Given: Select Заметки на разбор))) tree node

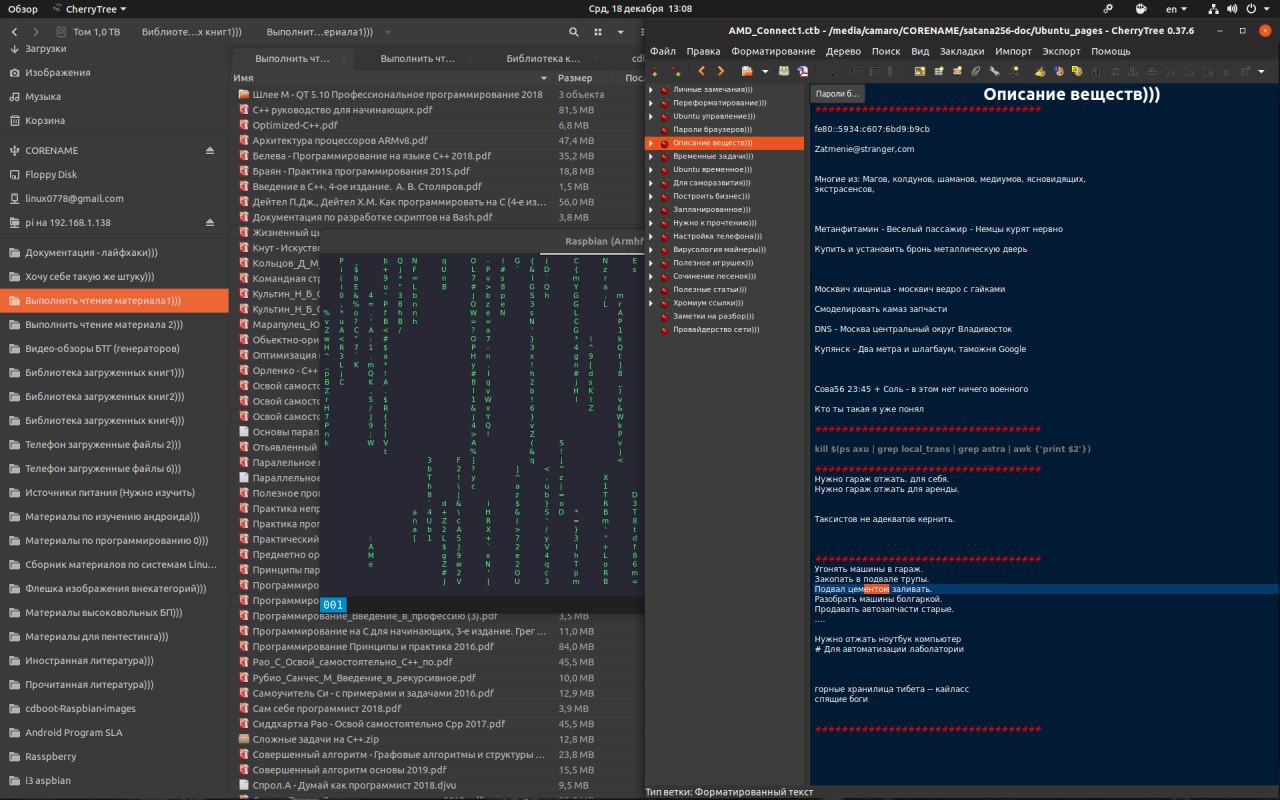Looking at the screenshot, I should coord(712,316).
